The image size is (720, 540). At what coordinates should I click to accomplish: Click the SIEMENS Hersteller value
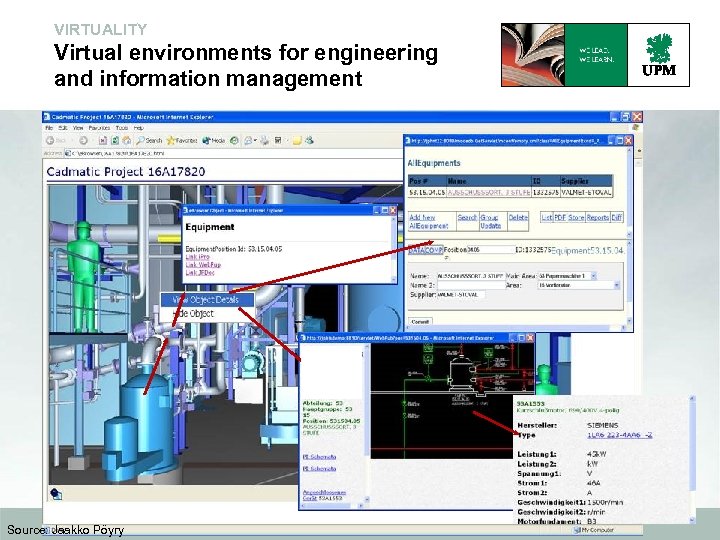click(602, 425)
